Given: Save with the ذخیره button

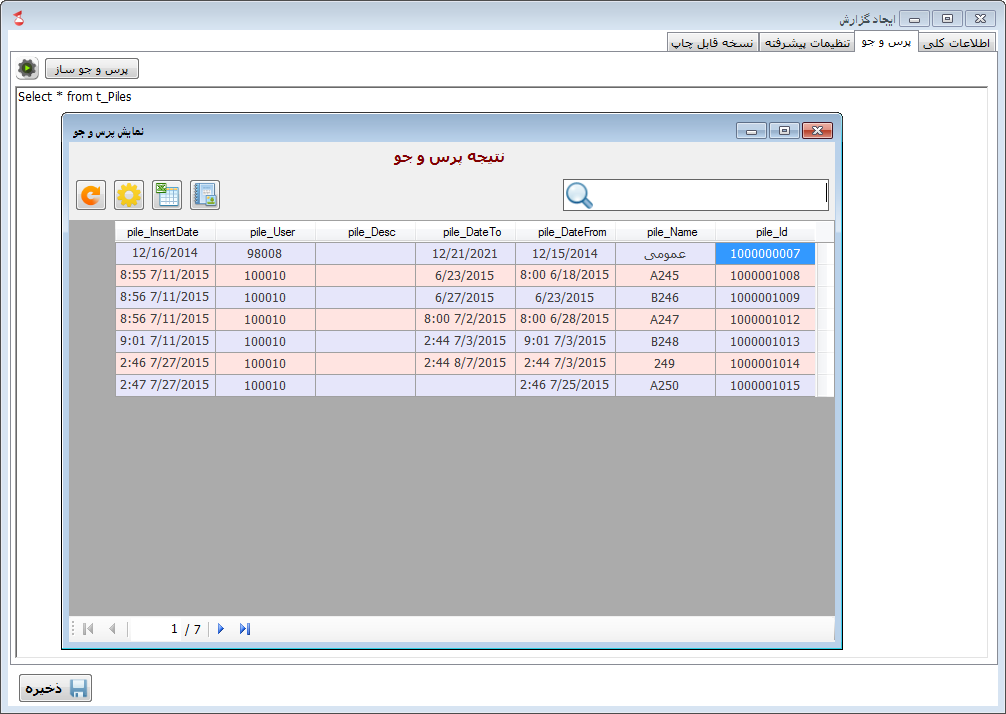Looking at the screenshot, I should coord(55,688).
